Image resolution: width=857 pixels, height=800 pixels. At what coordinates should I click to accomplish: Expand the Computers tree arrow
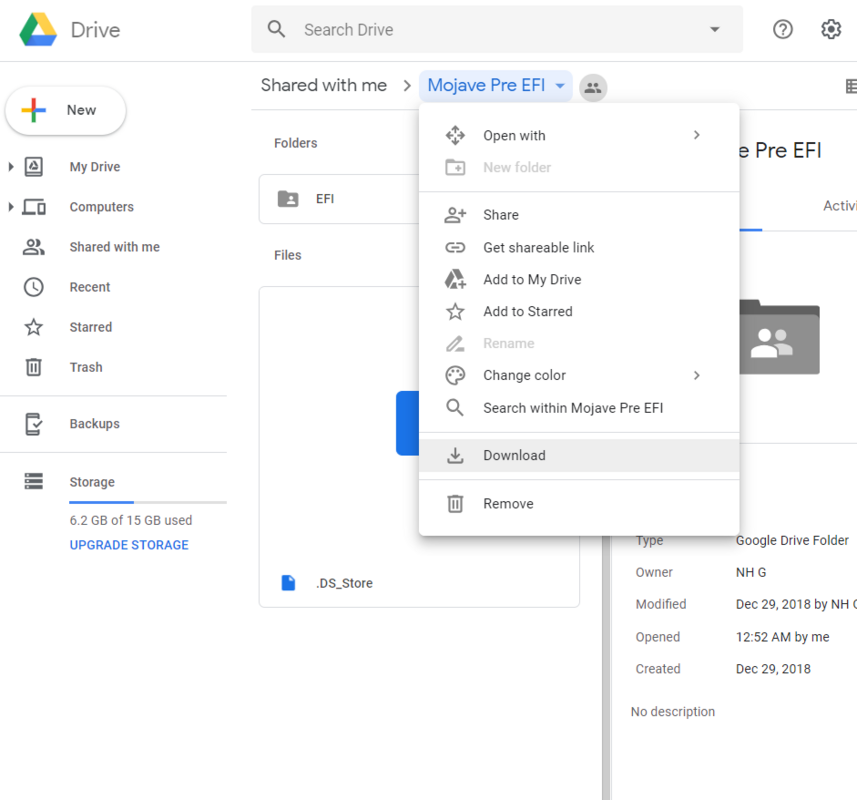click(x=11, y=207)
